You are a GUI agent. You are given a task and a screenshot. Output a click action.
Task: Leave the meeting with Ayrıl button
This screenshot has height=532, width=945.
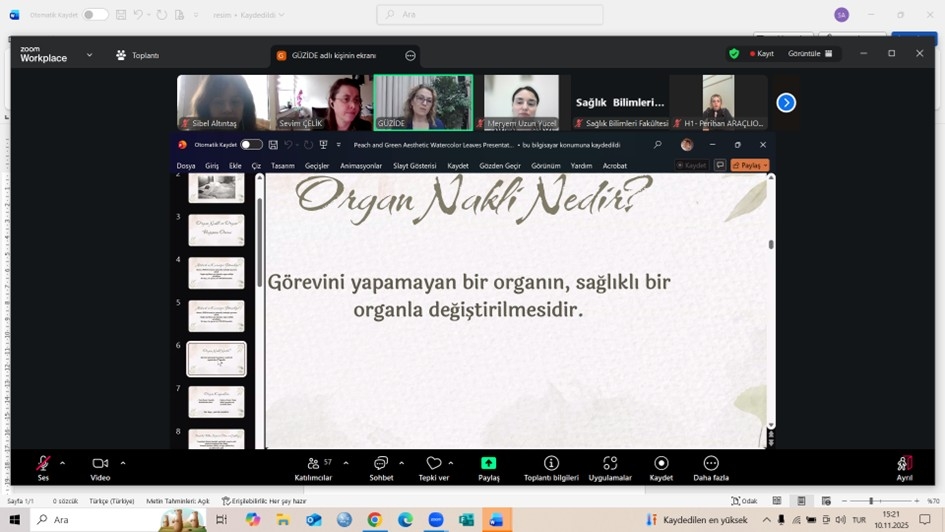[904, 465]
